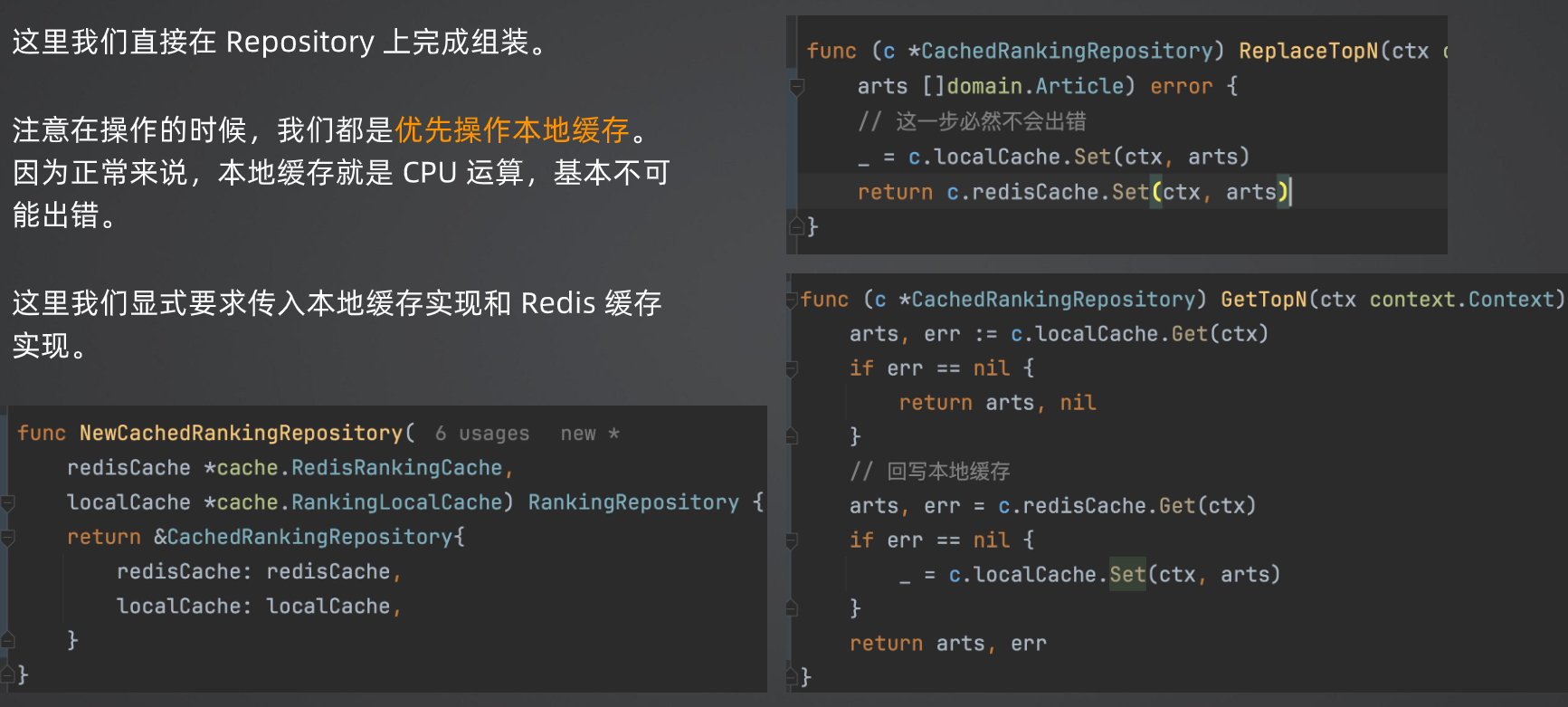Click fold end marker of ReplaceTopN function
1568x707 pixels.
[797, 226]
